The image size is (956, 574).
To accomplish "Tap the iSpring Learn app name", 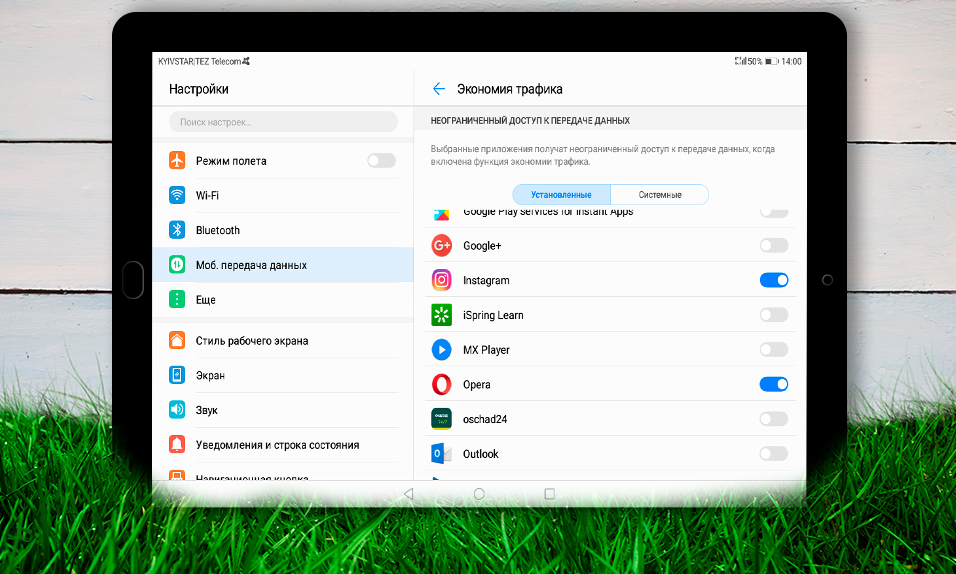I will (493, 315).
